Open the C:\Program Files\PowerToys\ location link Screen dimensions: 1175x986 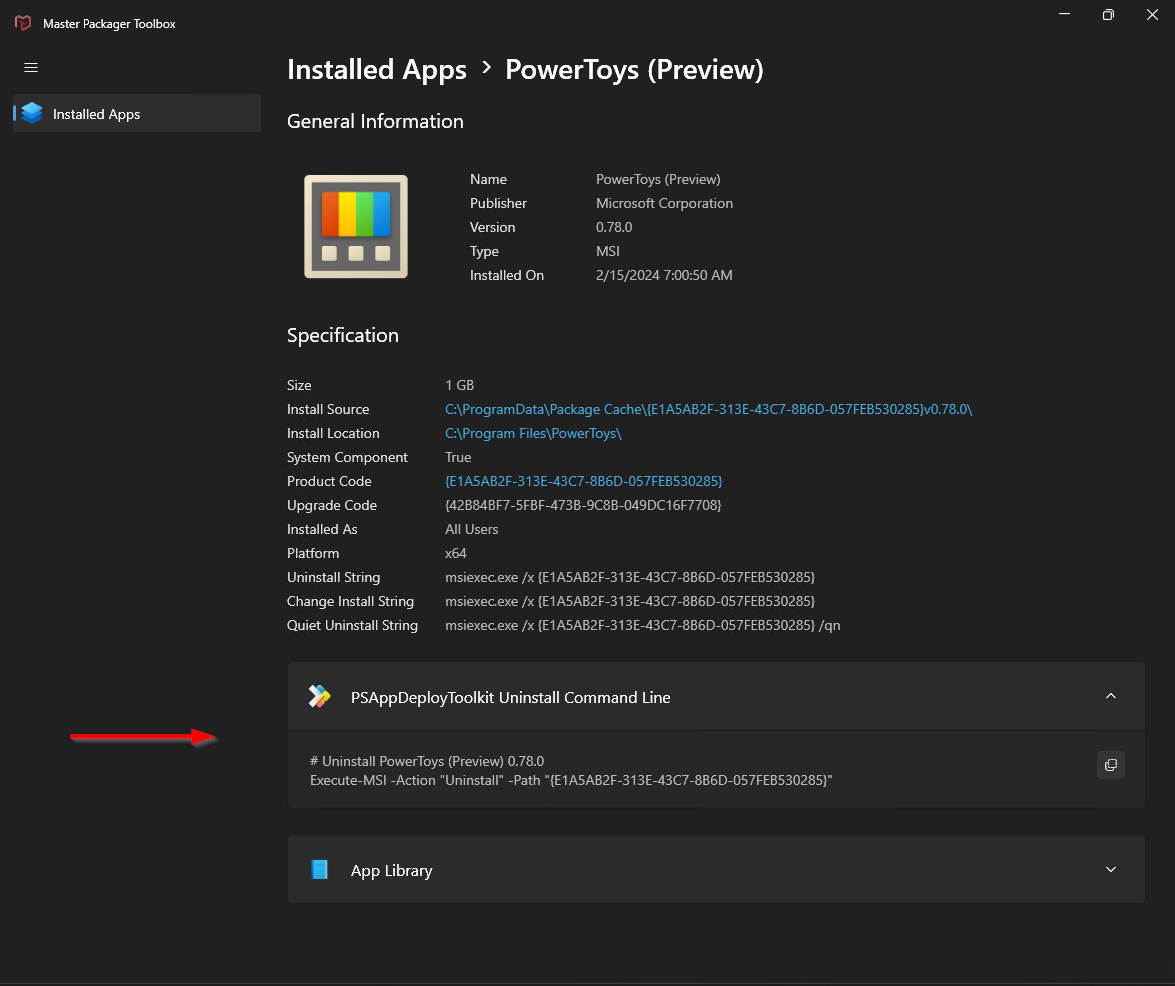click(533, 433)
